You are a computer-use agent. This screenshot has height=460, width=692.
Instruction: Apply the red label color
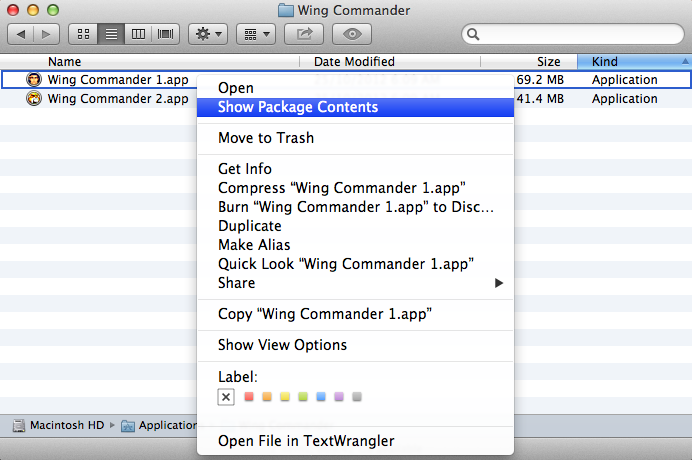pyautogui.click(x=249, y=397)
